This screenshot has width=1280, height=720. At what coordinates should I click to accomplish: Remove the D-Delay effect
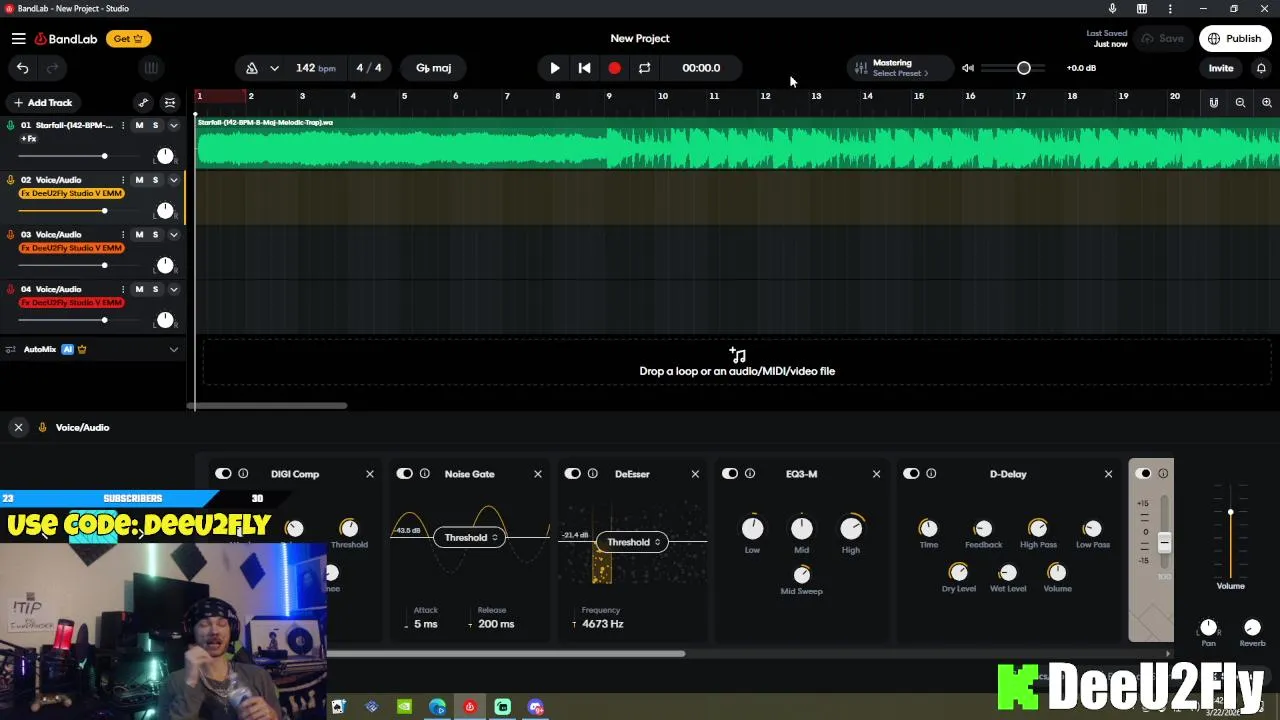click(1108, 474)
